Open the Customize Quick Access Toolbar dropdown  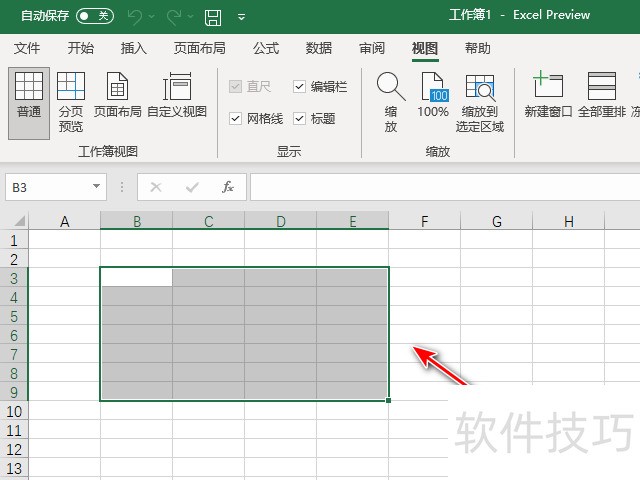click(x=242, y=17)
